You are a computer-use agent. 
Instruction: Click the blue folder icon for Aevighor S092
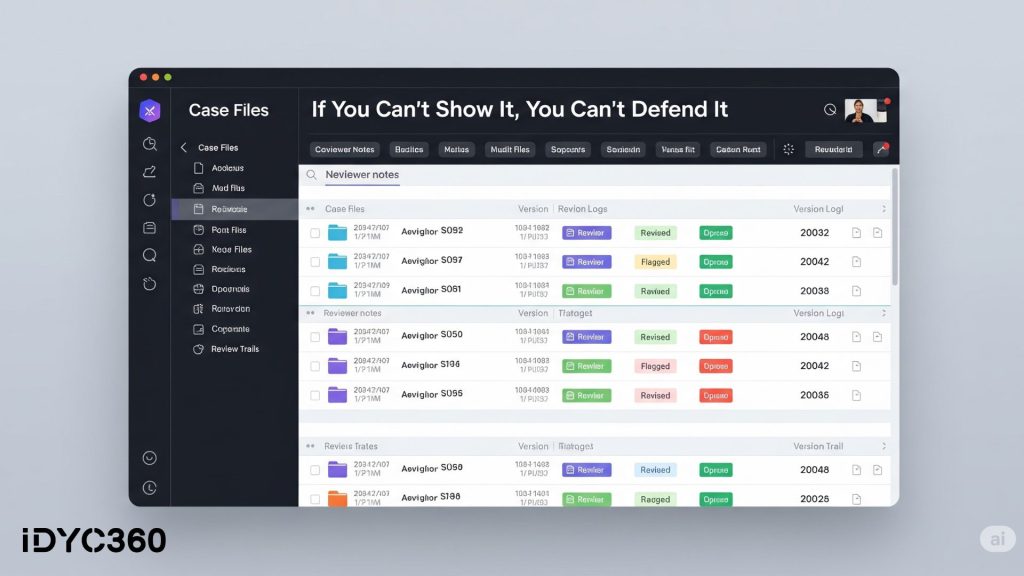[x=337, y=233]
